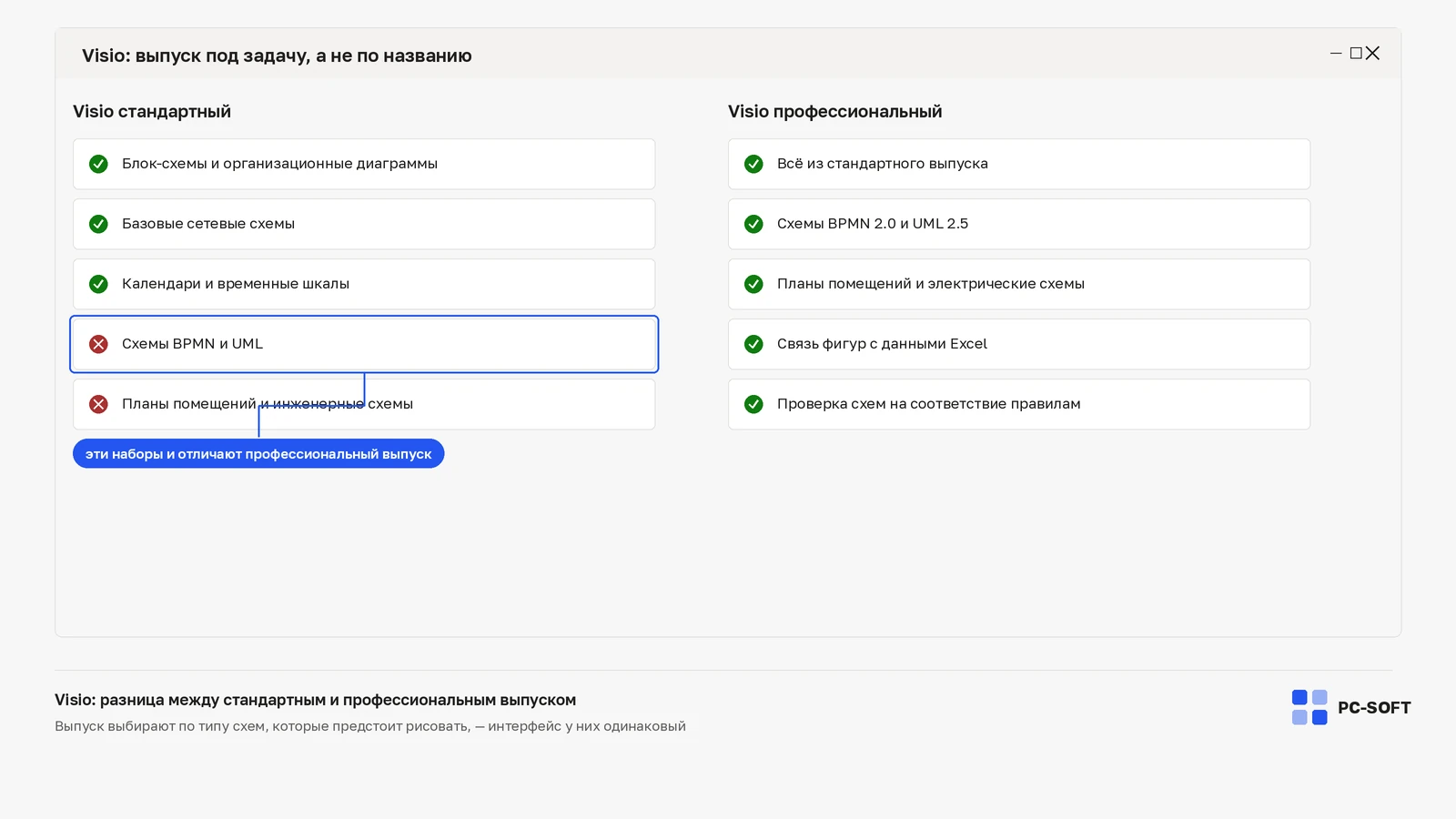Image resolution: width=1456 pixels, height=819 pixels.
Task: Select text Схемы BPMN и UML
Action: click(192, 344)
